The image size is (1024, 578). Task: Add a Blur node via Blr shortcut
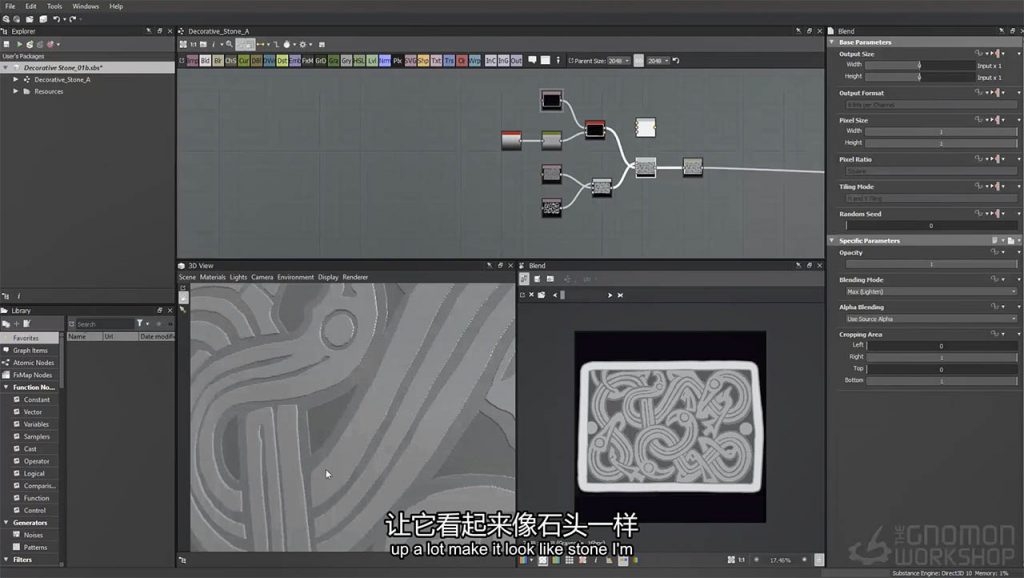click(218, 61)
